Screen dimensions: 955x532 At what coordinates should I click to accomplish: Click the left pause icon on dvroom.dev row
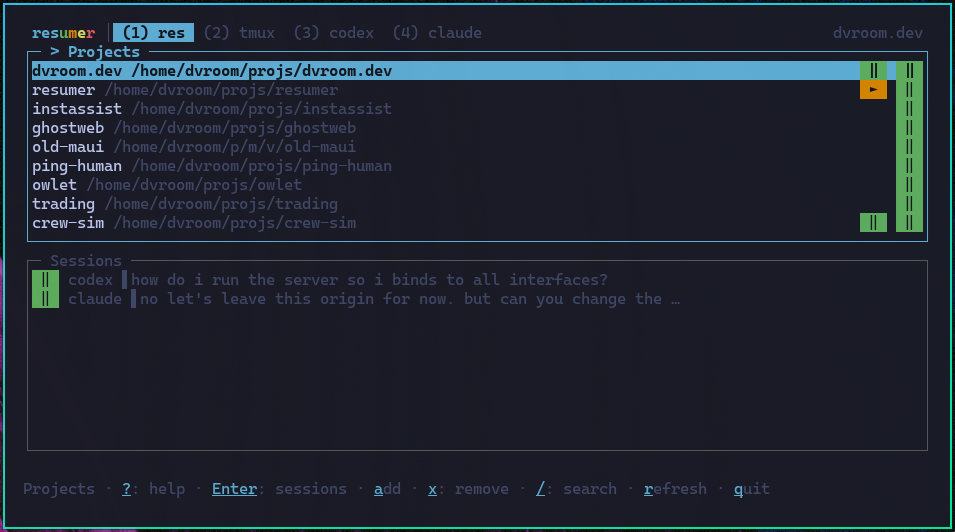point(873,71)
